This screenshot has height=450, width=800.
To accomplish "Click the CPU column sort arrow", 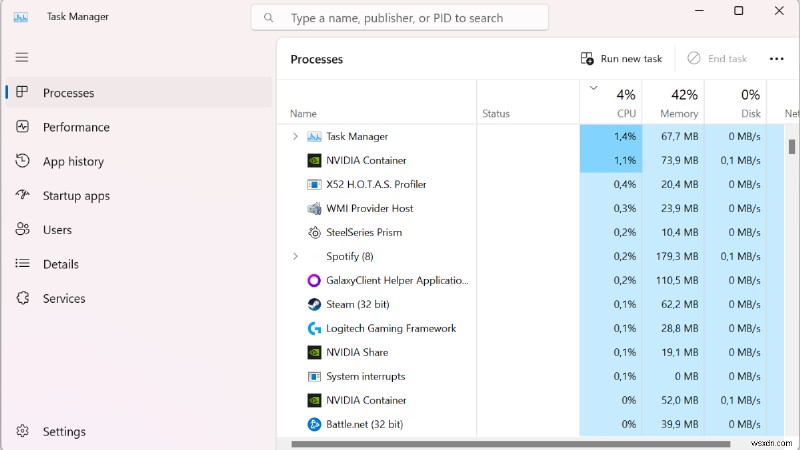I will [593, 88].
